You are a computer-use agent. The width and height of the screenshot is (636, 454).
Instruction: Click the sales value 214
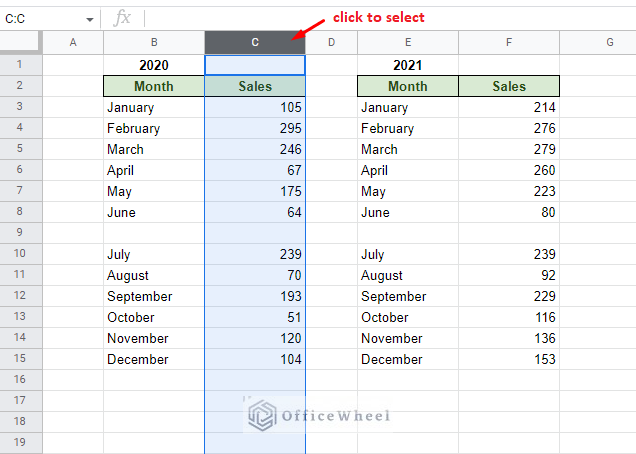(x=509, y=107)
